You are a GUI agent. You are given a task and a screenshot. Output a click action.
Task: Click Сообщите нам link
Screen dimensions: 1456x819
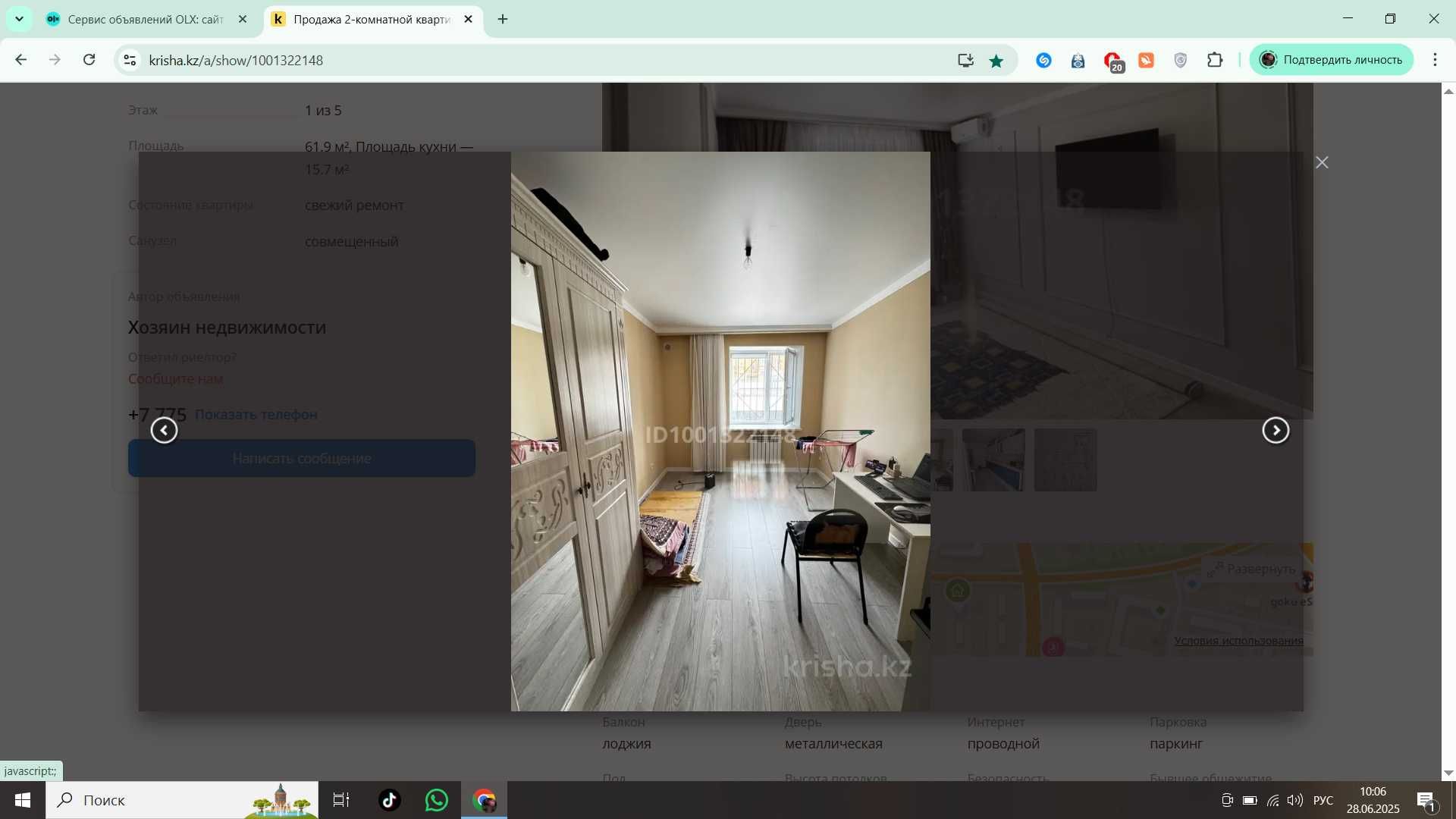175,379
